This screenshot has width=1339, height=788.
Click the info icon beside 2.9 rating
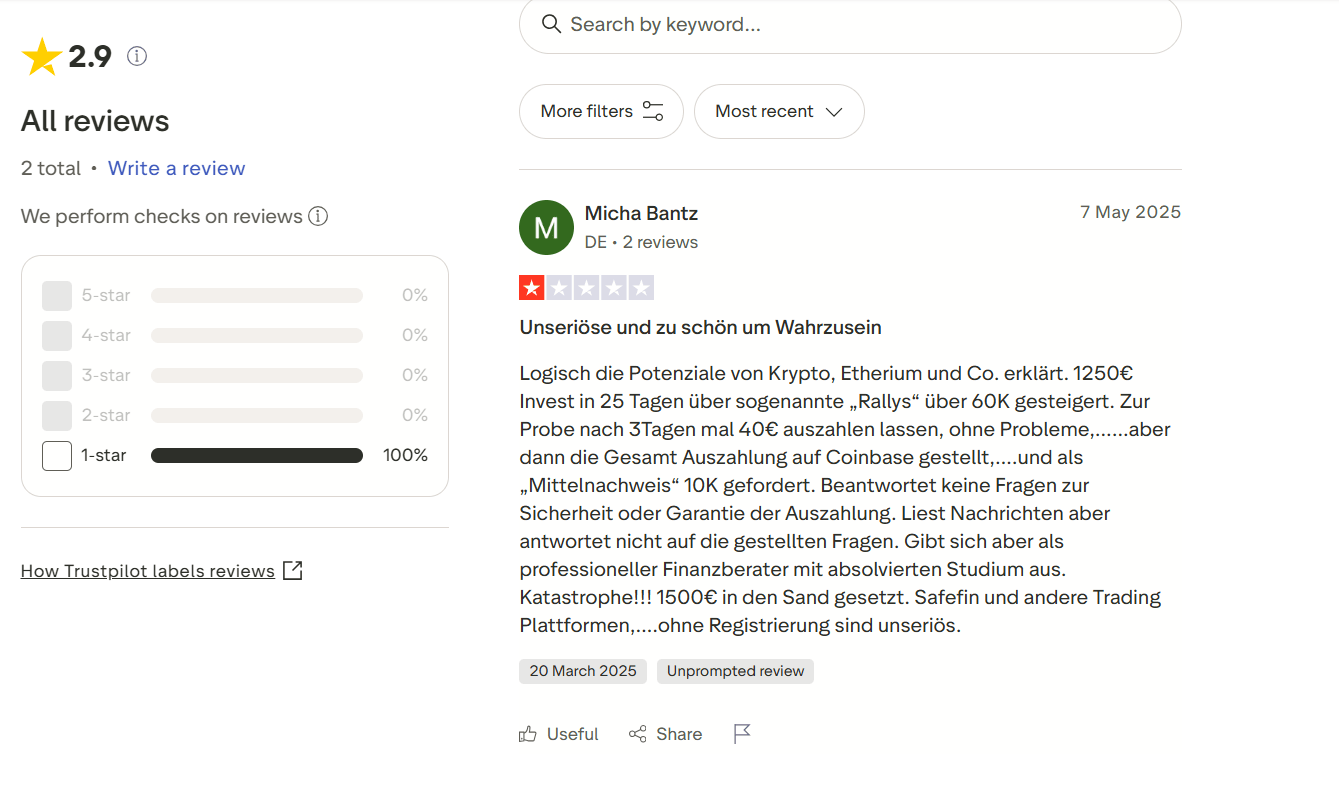(x=137, y=57)
